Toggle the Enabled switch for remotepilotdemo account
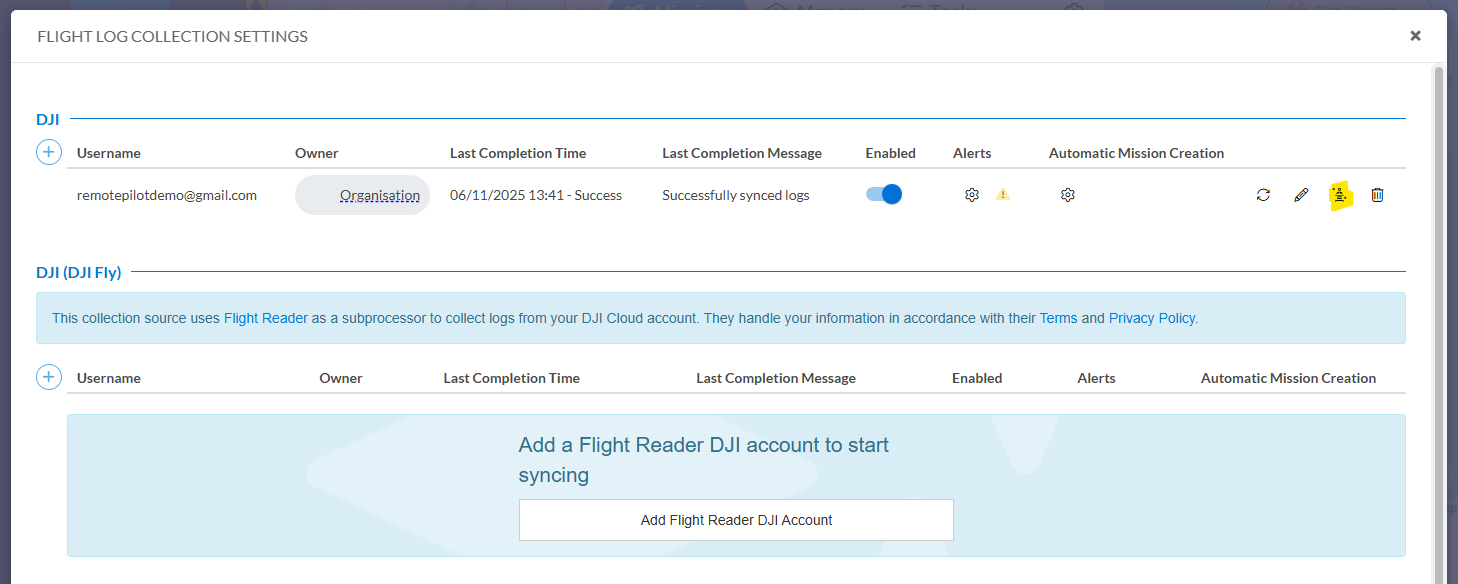 (884, 194)
